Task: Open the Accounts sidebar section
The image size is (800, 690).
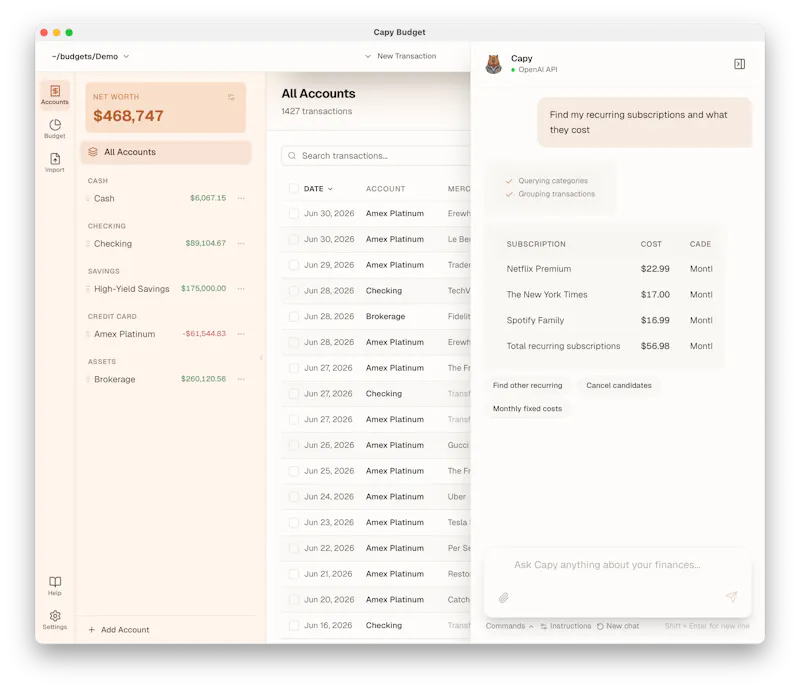Action: 55,94
